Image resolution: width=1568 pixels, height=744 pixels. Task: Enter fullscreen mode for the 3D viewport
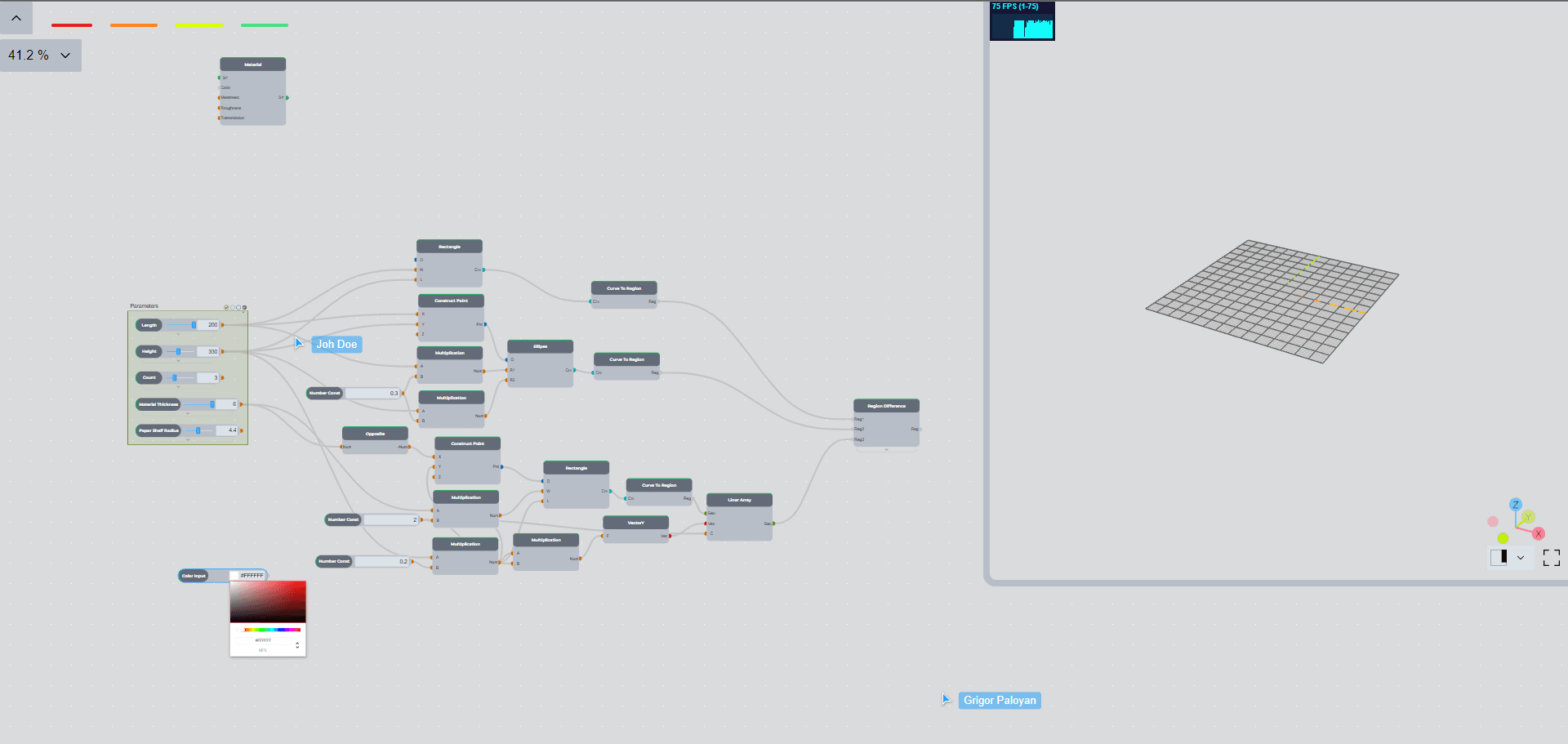click(x=1551, y=558)
